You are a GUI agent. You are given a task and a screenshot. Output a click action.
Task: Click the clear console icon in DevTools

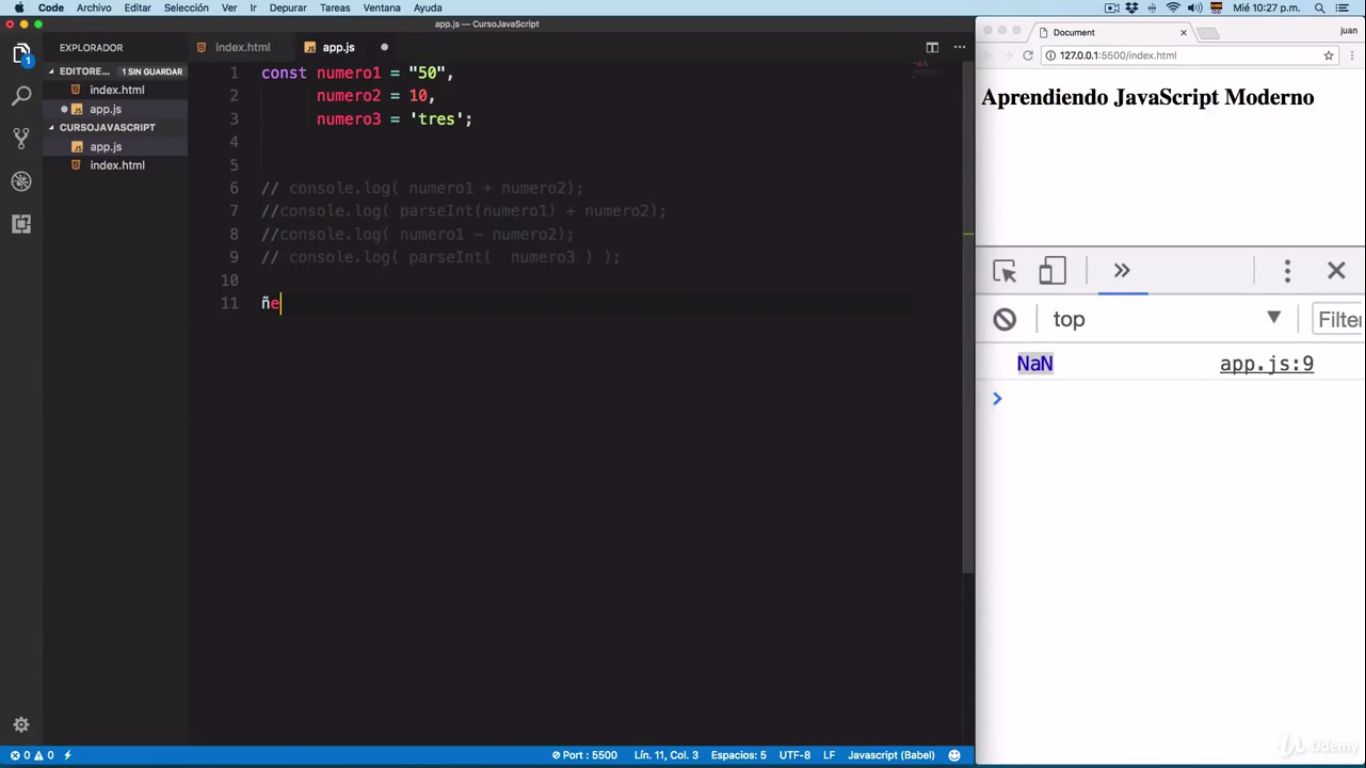1004,319
